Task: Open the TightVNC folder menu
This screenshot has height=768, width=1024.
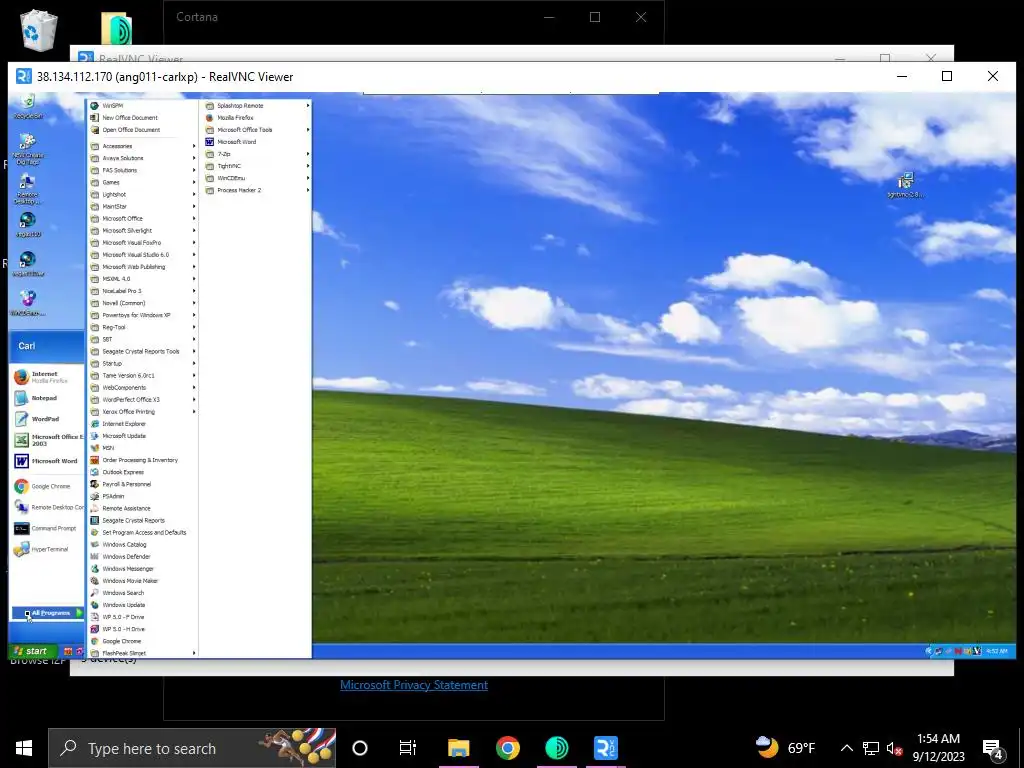Action: pos(257,166)
